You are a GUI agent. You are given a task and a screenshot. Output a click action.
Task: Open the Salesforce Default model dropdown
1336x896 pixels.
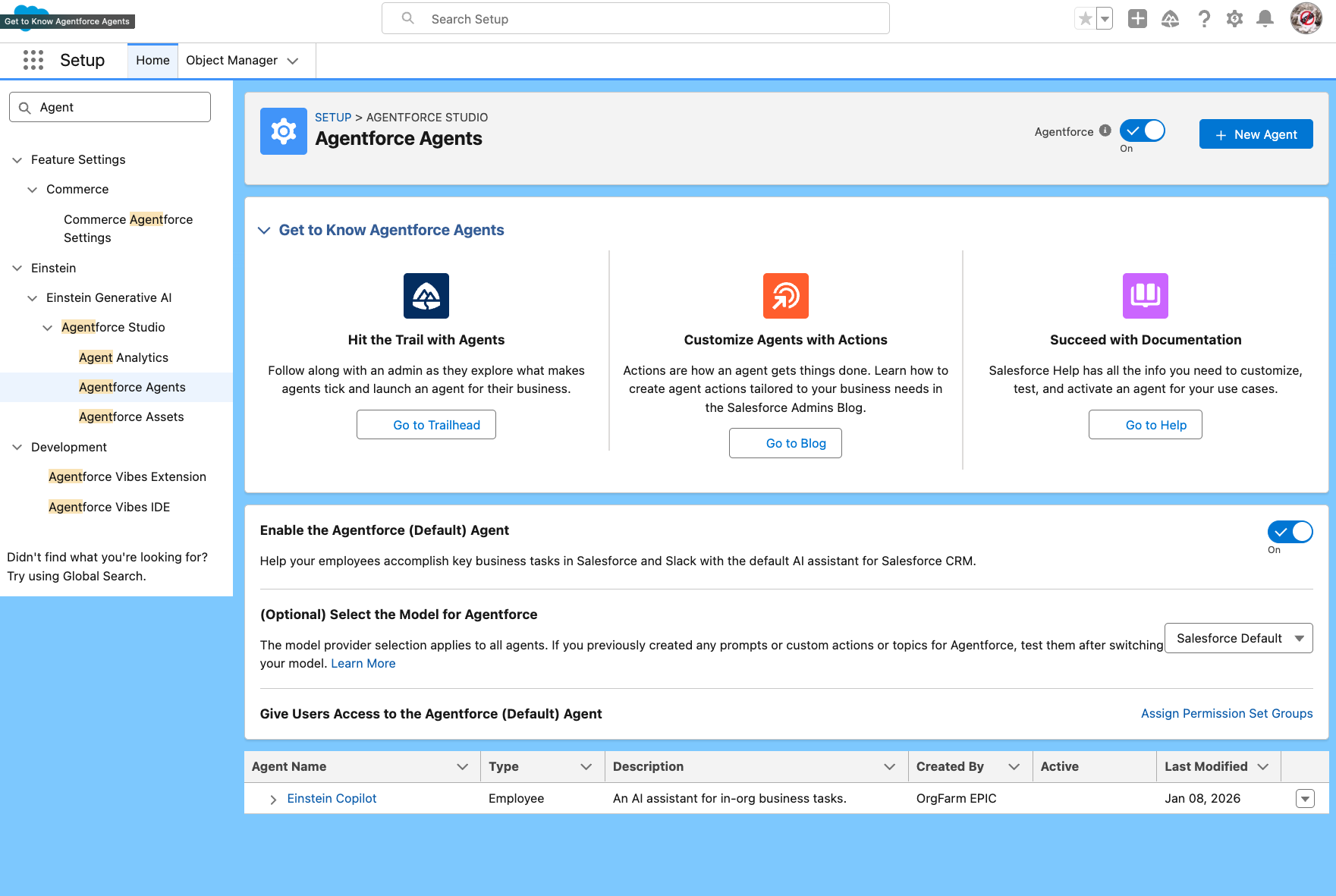(x=1238, y=638)
